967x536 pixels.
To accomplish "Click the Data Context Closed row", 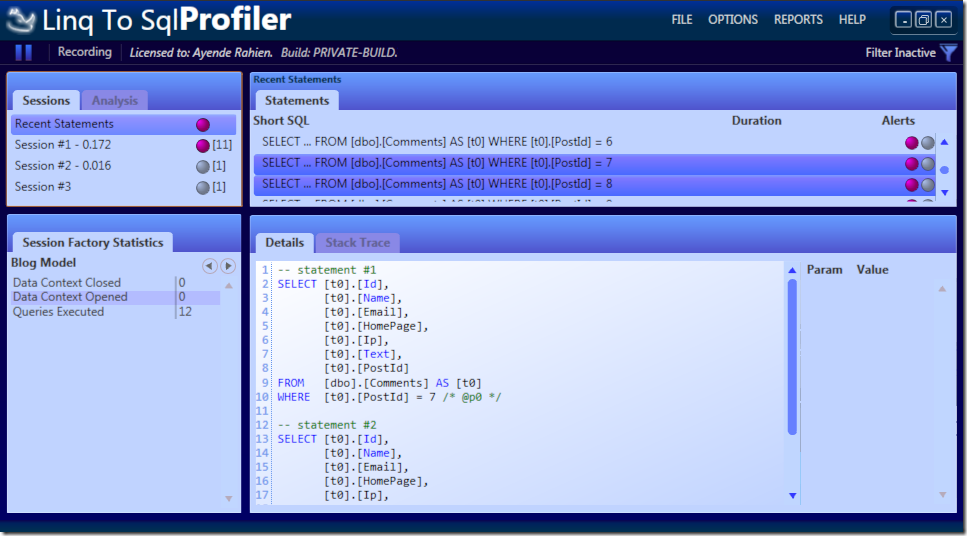I will pos(115,282).
